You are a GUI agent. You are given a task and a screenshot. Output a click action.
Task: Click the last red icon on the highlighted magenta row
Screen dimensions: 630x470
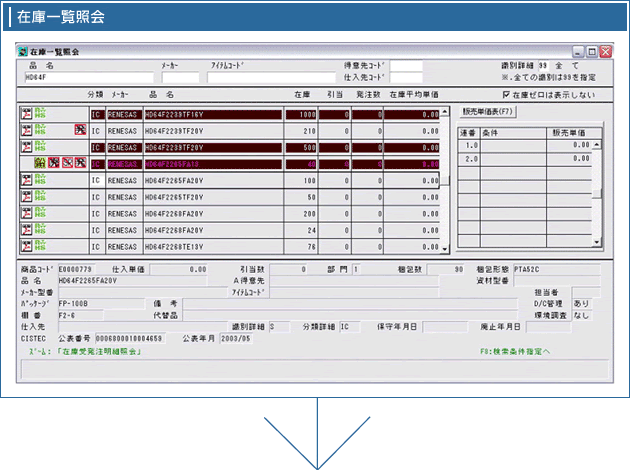[x=80, y=163]
